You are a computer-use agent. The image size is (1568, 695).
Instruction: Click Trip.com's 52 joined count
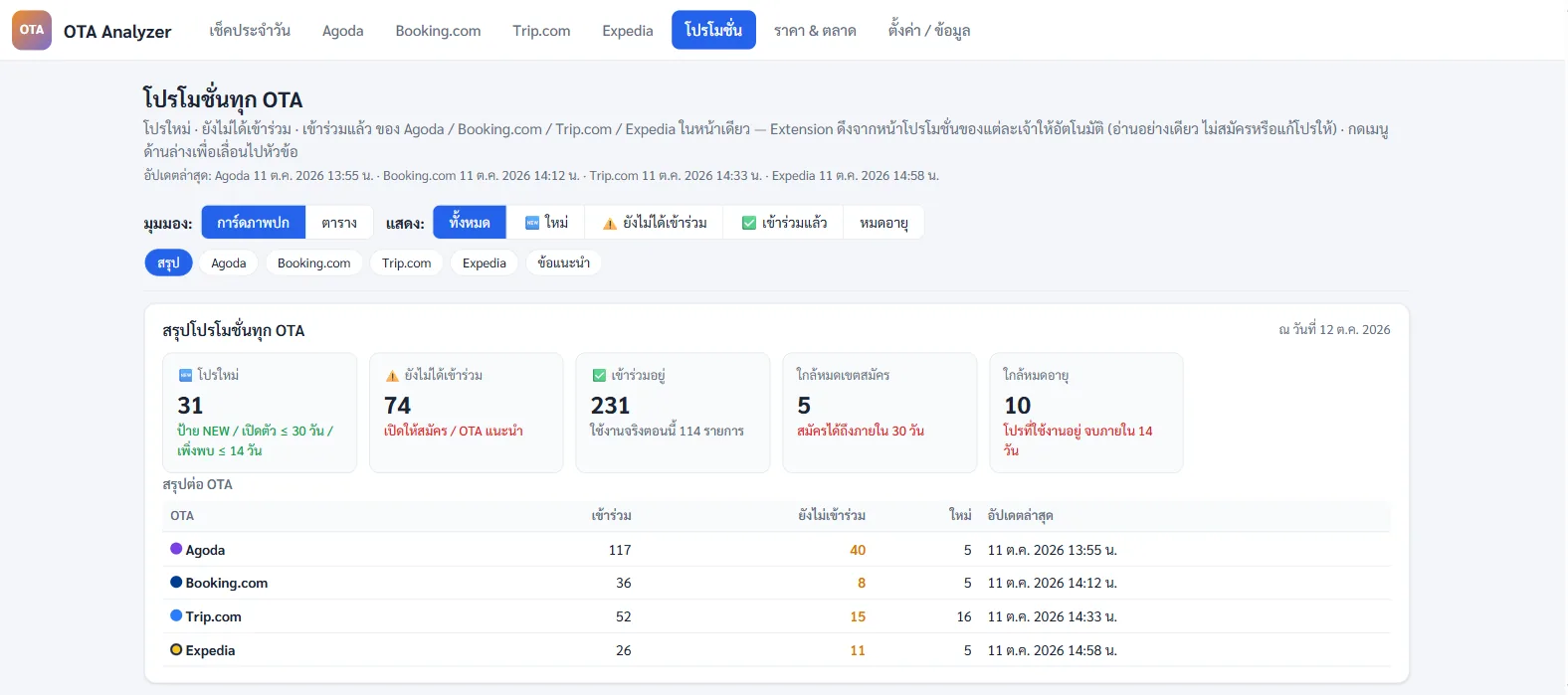pos(624,616)
